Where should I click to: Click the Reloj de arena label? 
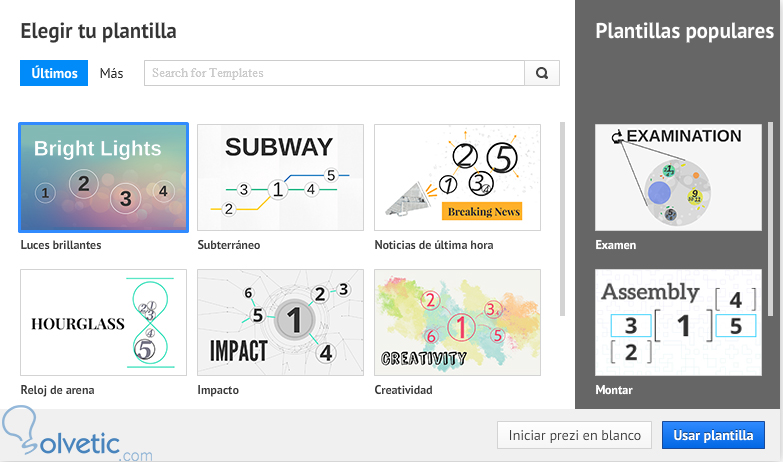[x=58, y=390]
